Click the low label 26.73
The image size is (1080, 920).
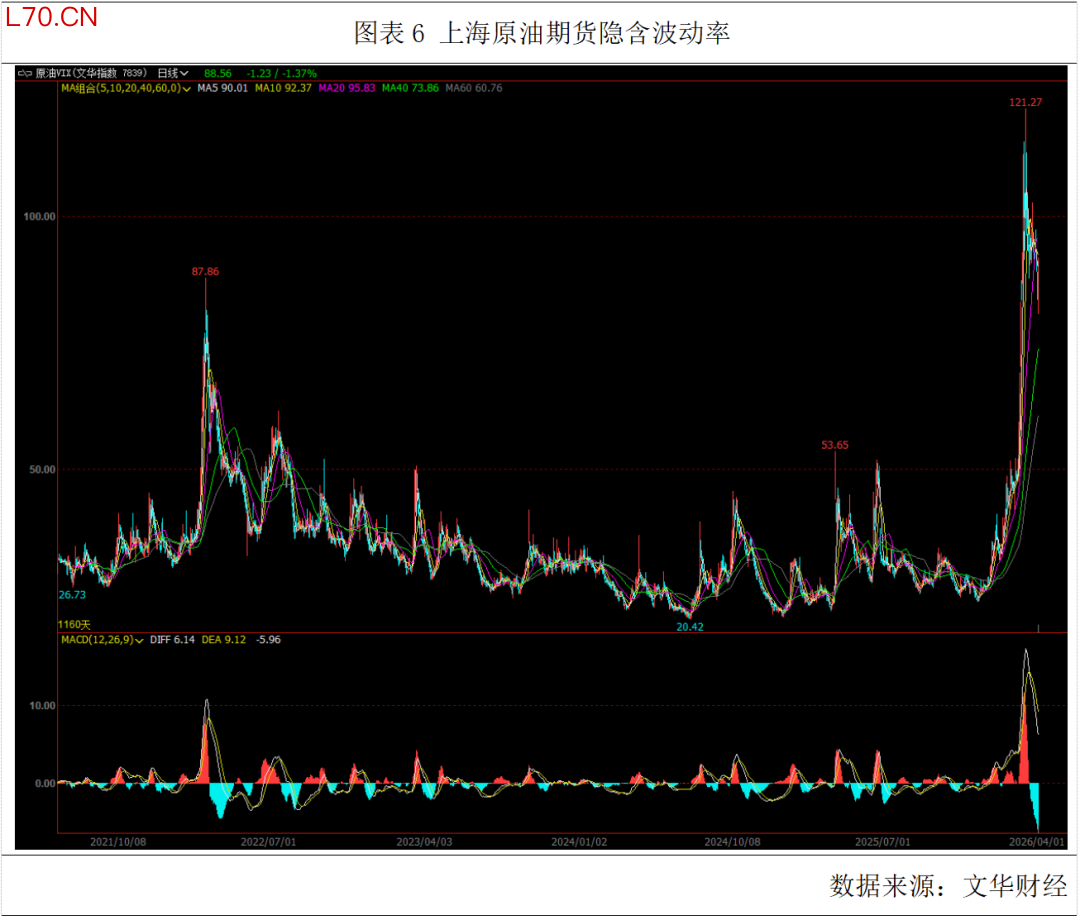pos(72,596)
